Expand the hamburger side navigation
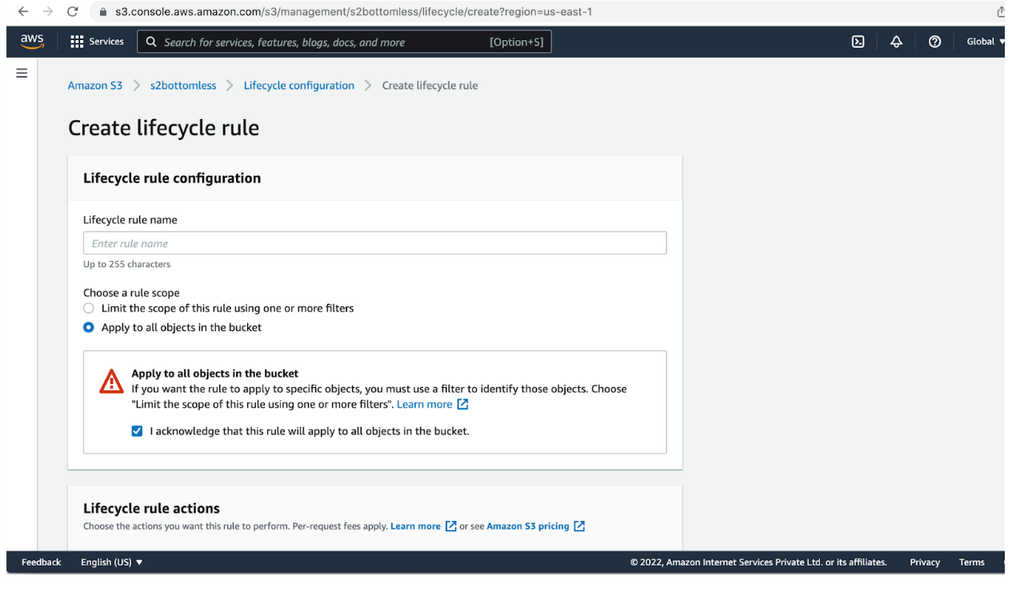1024x592 pixels. pos(22,73)
